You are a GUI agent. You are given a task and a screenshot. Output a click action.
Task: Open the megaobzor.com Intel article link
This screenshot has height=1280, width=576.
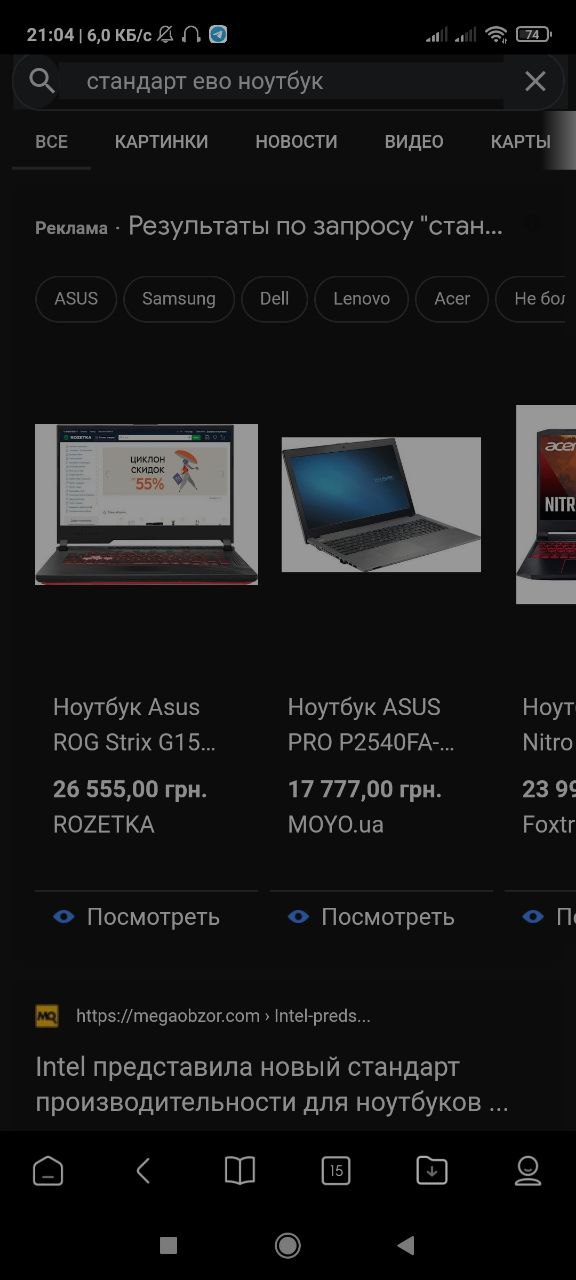click(272, 1085)
